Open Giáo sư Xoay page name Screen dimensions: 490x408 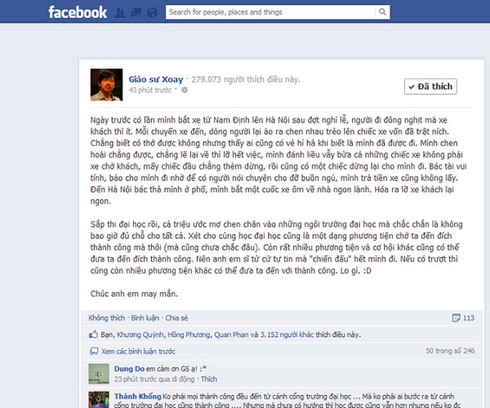(156, 79)
